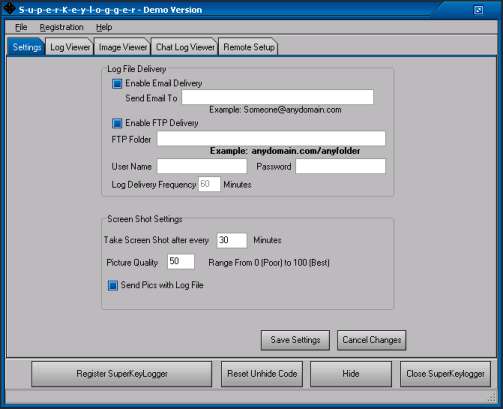503x409 pixels.
Task: Toggle Send Pics with Log File checkbox
Action: click(x=113, y=286)
